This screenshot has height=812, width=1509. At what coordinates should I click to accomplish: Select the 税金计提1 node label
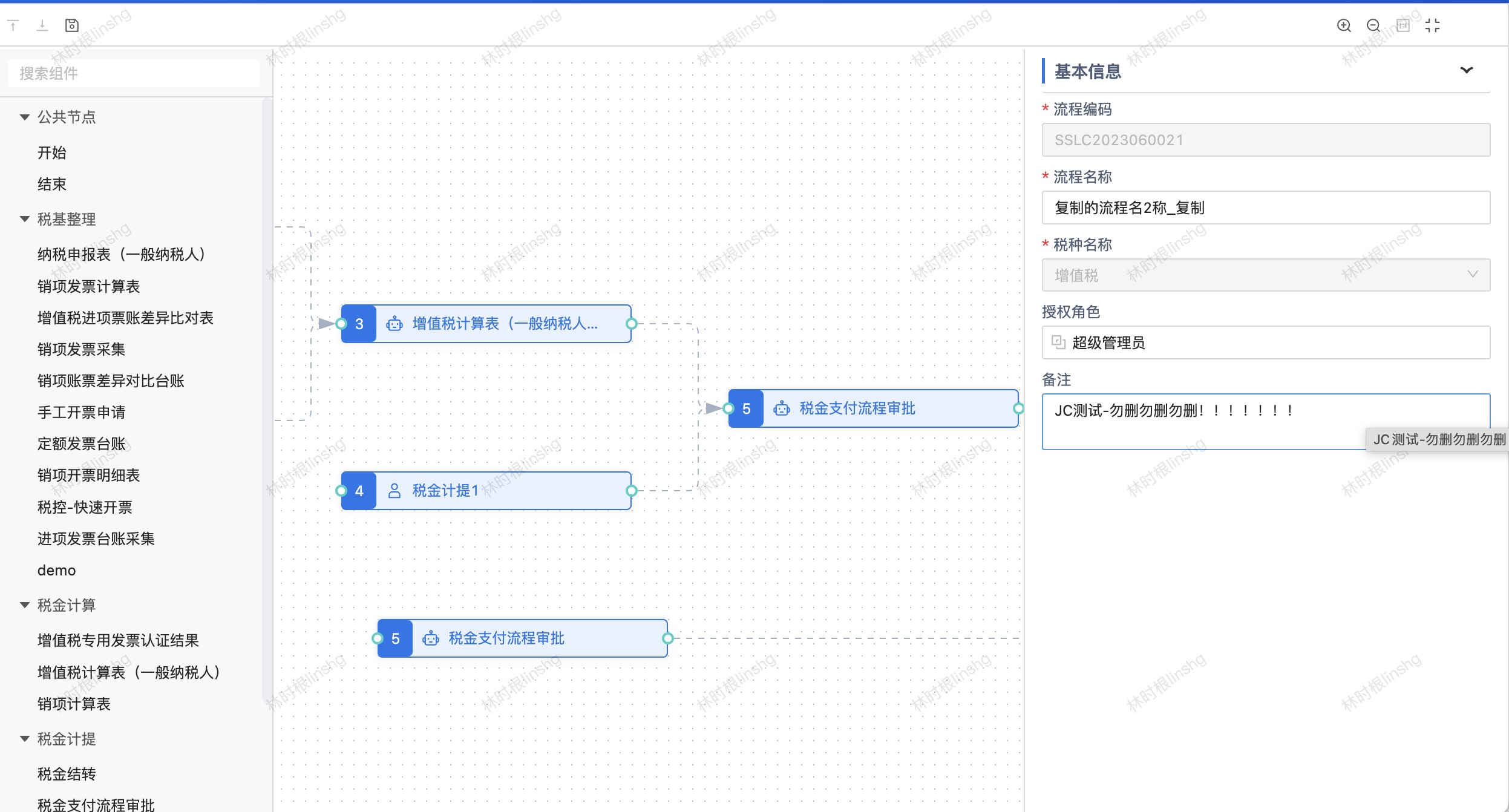445,491
